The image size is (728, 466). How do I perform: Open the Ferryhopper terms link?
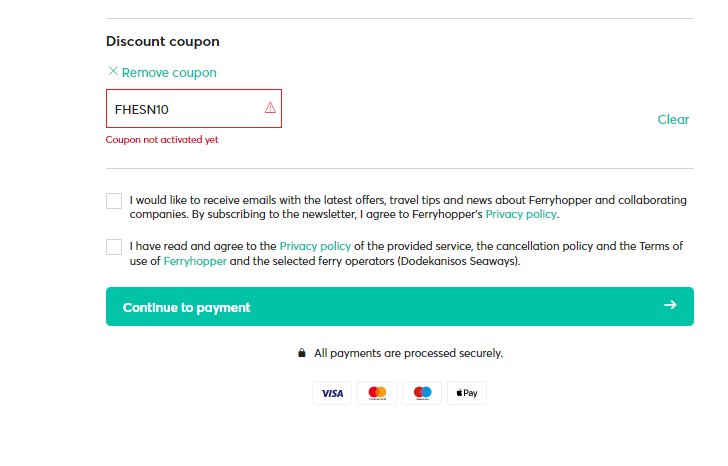pos(195,261)
